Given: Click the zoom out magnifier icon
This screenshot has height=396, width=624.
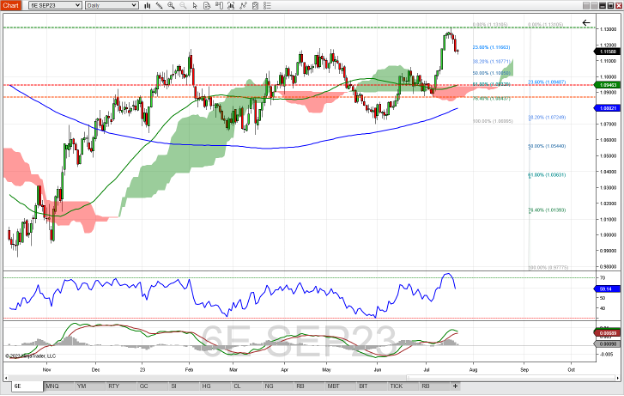Looking at the screenshot, I should pos(183,6).
